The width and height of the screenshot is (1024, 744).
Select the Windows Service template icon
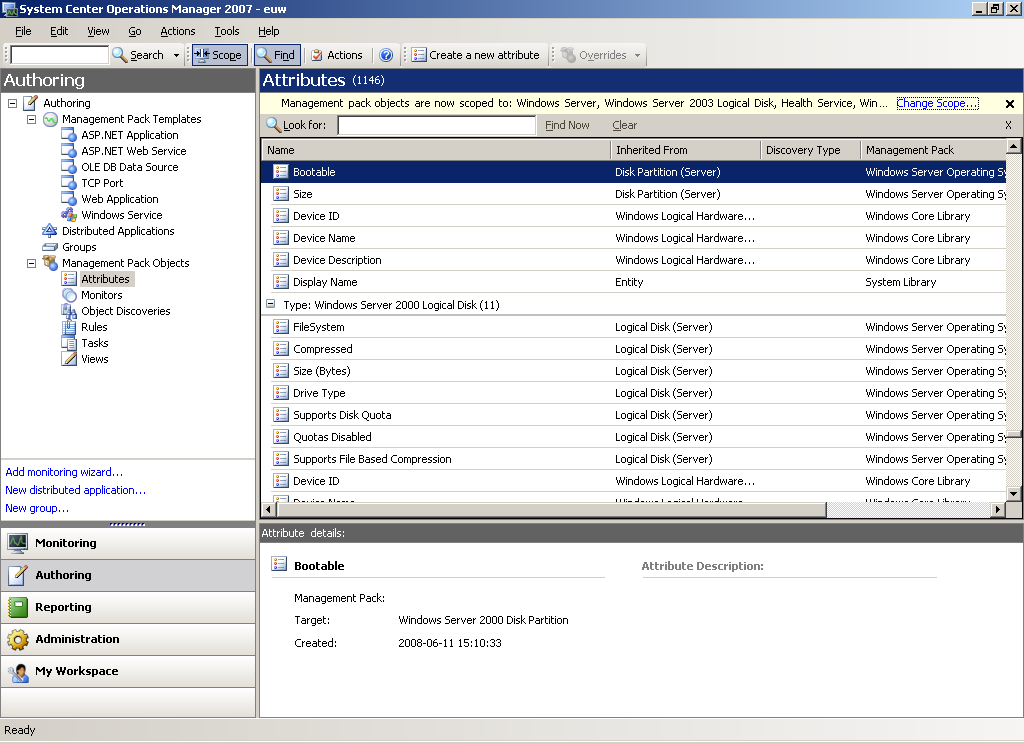pos(69,215)
